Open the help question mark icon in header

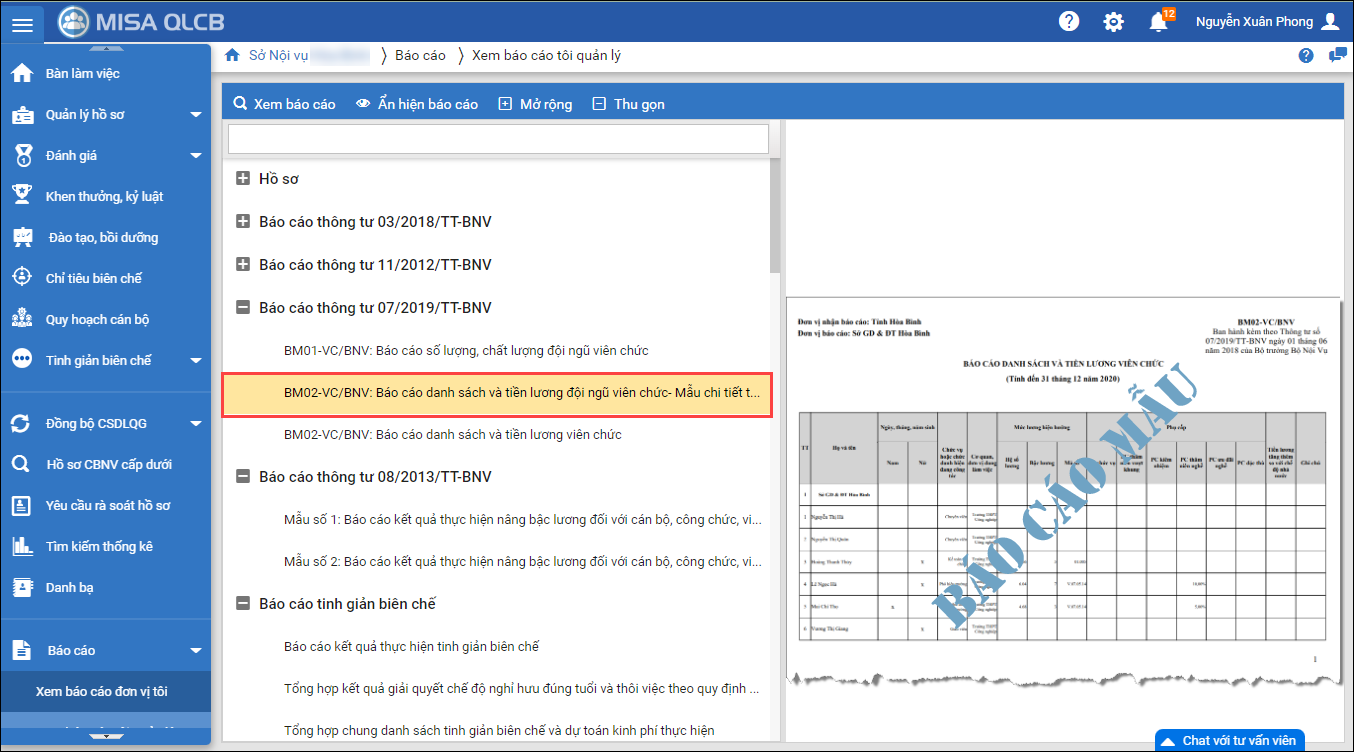tap(1069, 21)
